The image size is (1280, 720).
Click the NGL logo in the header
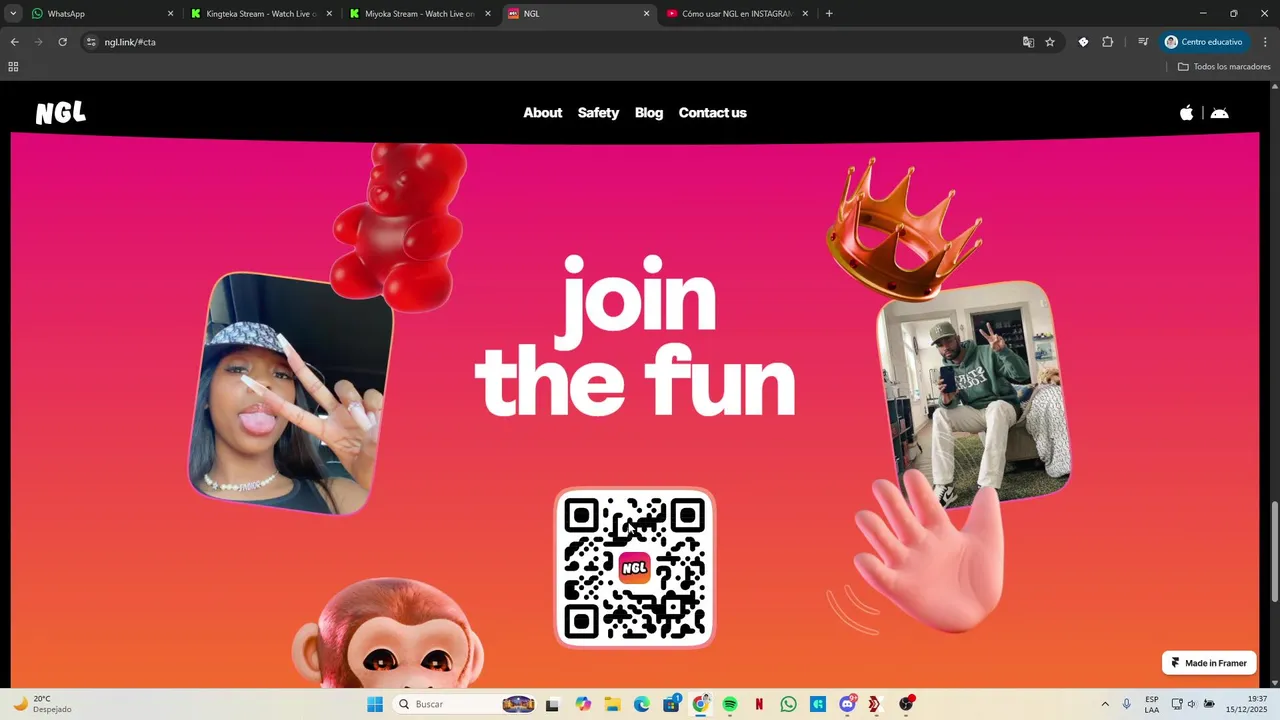pyautogui.click(x=61, y=113)
